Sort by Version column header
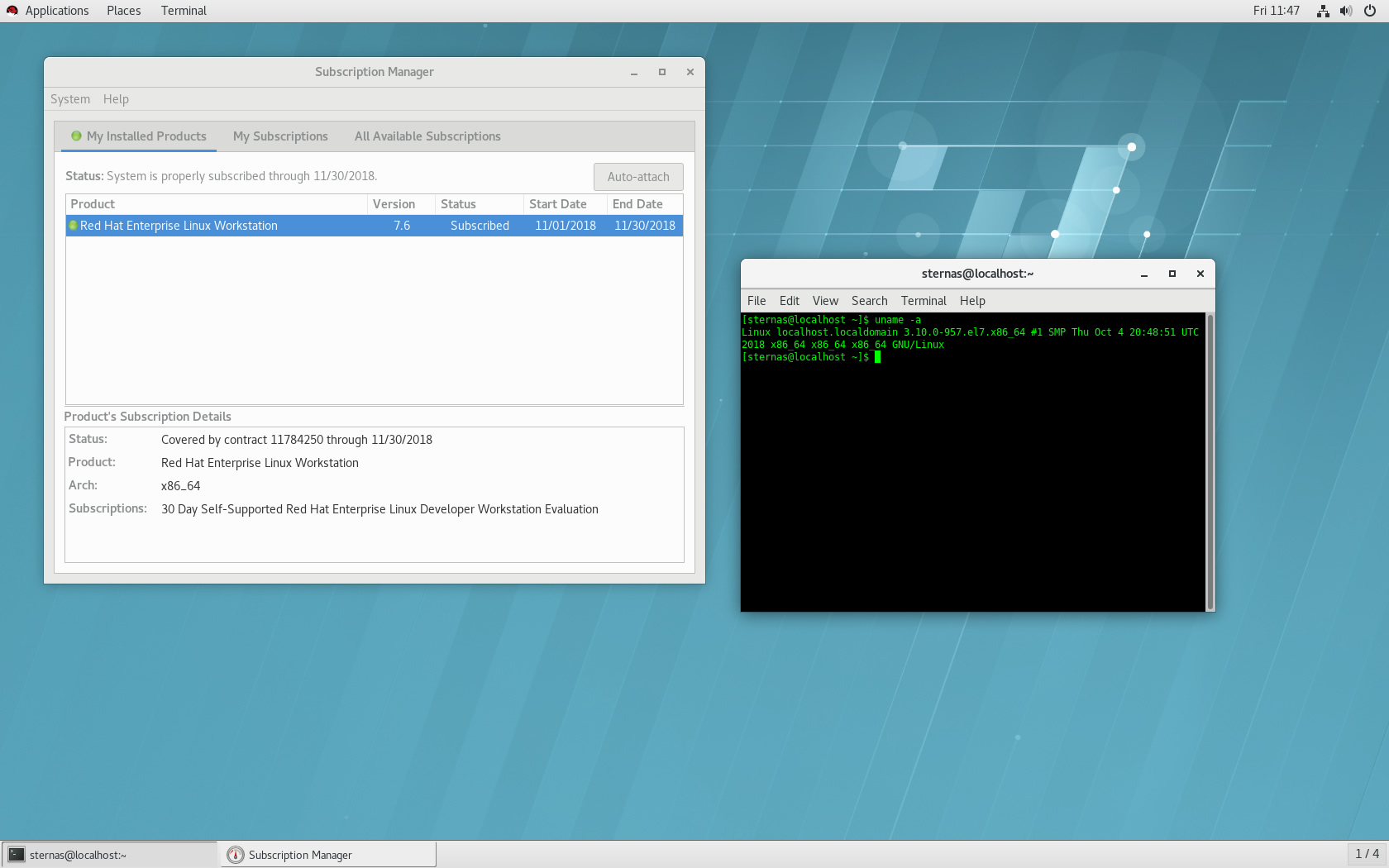 [x=402, y=204]
